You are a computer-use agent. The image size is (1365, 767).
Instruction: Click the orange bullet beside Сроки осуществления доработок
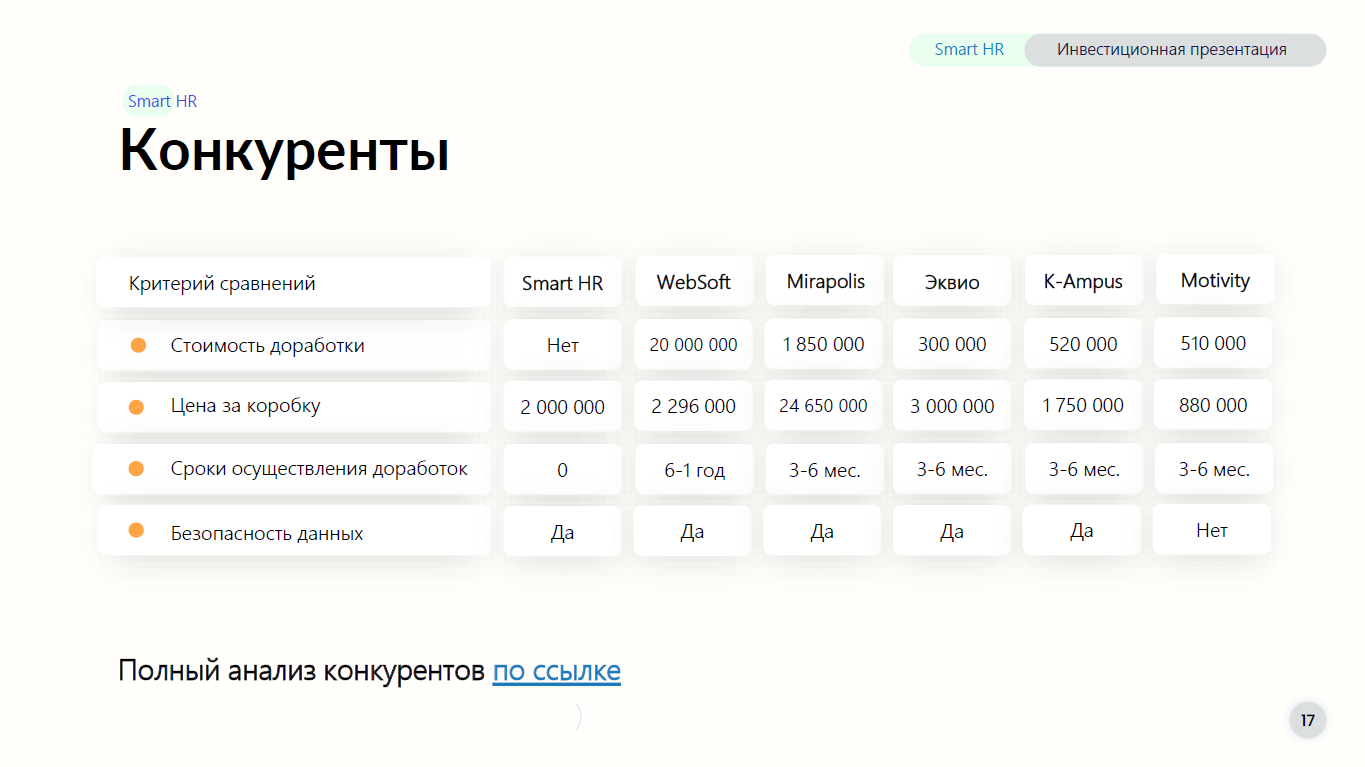point(136,468)
